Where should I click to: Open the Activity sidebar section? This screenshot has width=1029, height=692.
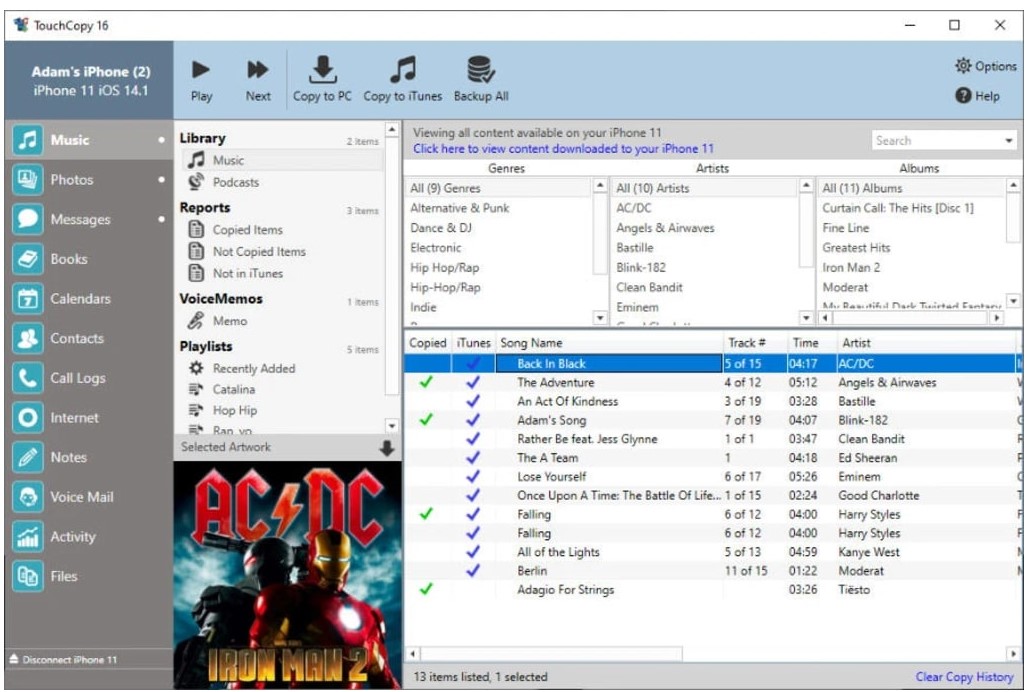89,537
